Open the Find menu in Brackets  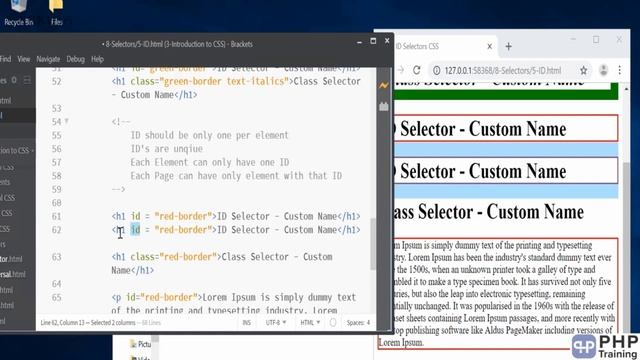pos(5,59)
